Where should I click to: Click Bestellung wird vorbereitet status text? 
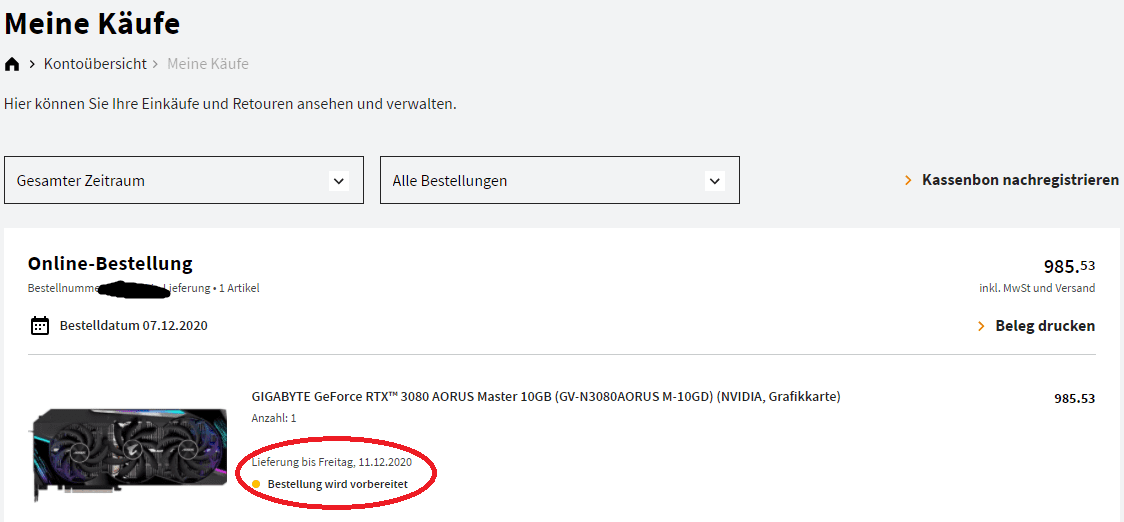[x=338, y=485]
